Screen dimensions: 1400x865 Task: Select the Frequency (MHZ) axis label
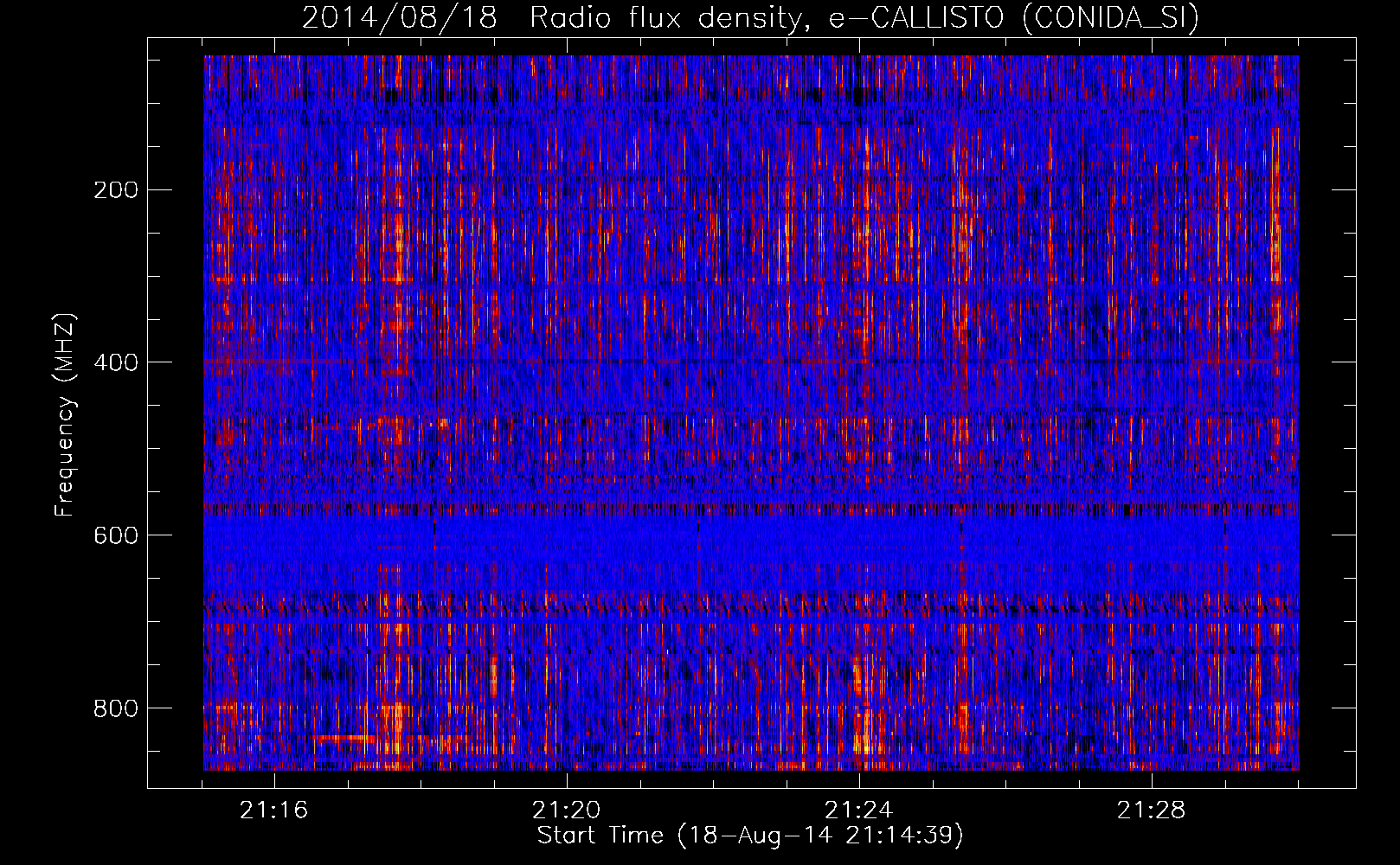tap(65, 415)
